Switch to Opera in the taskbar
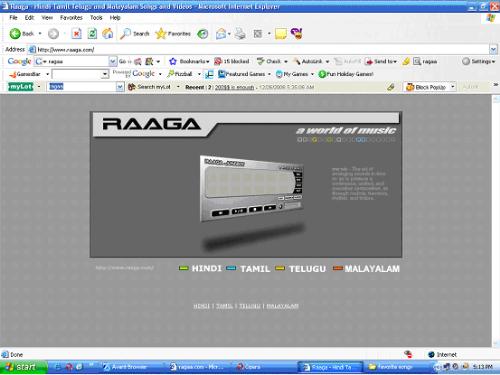The width and height of the screenshot is (500, 375). 252,367
